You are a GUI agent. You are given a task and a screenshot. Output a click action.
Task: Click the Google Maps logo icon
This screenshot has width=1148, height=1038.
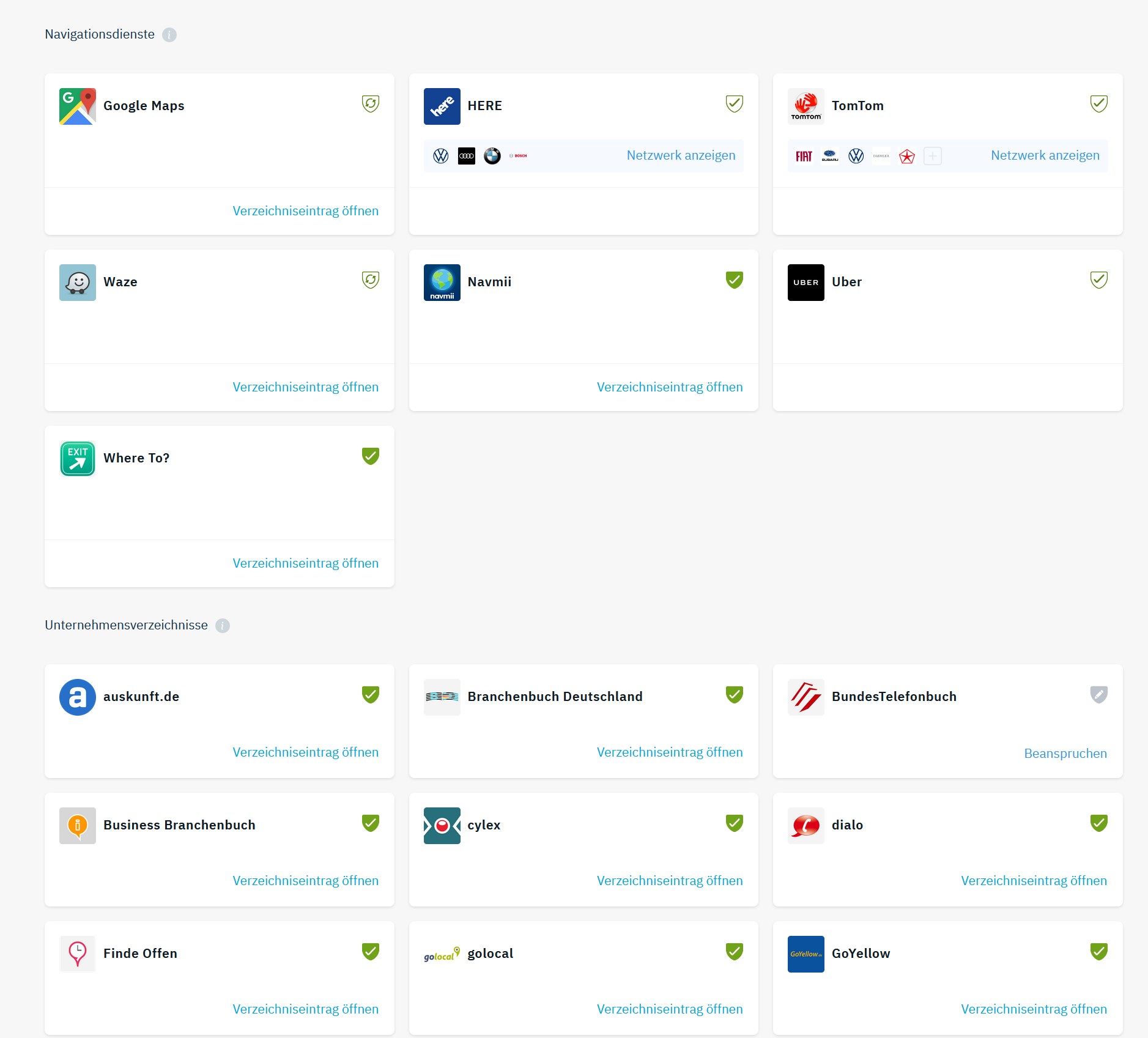[x=78, y=106]
